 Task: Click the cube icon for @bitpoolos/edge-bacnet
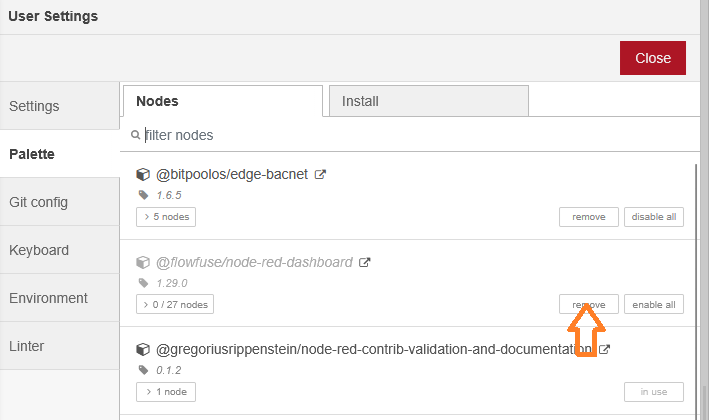pos(143,174)
